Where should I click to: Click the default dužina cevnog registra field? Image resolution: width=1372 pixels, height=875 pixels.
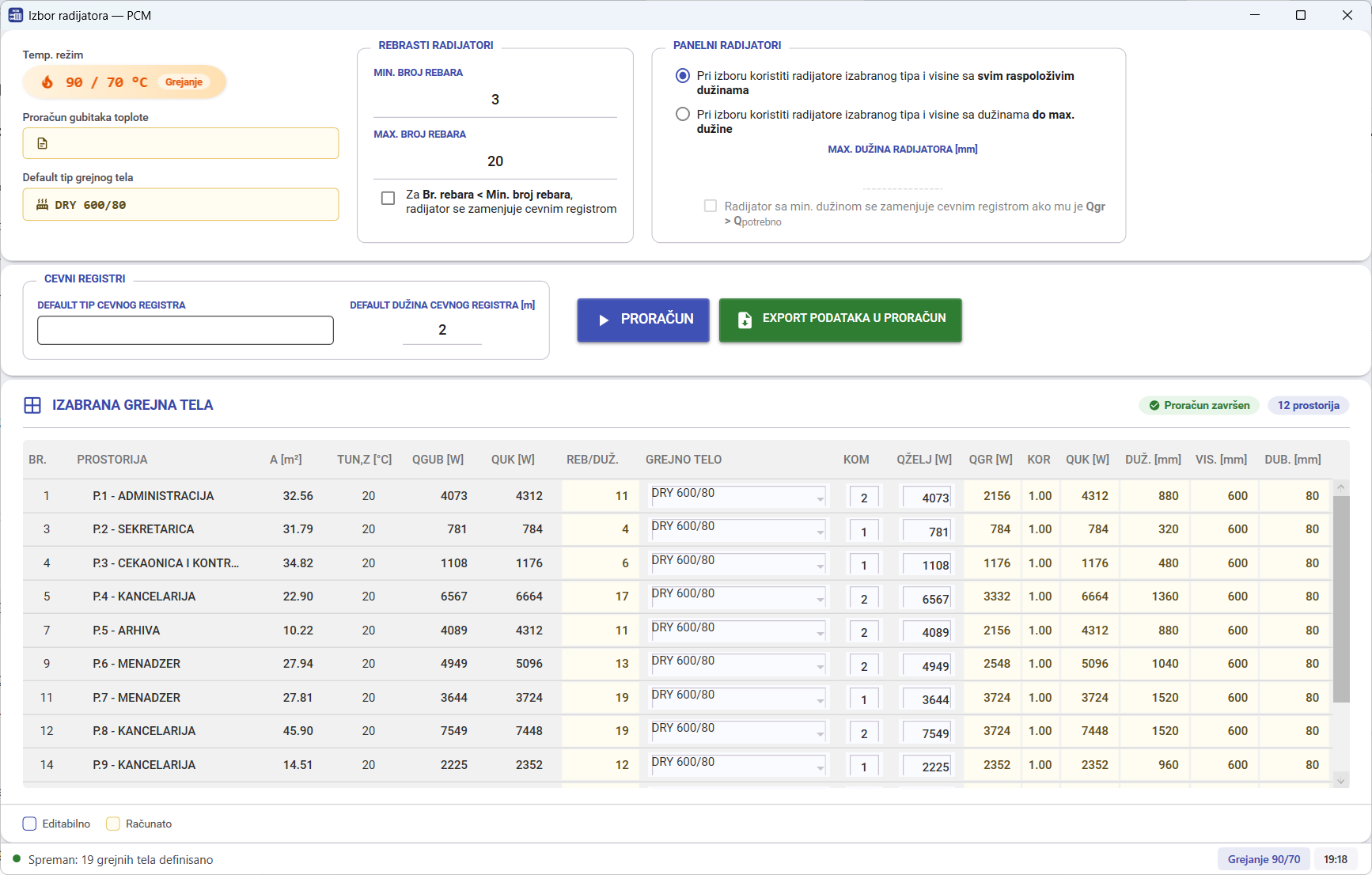pyautogui.click(x=442, y=330)
